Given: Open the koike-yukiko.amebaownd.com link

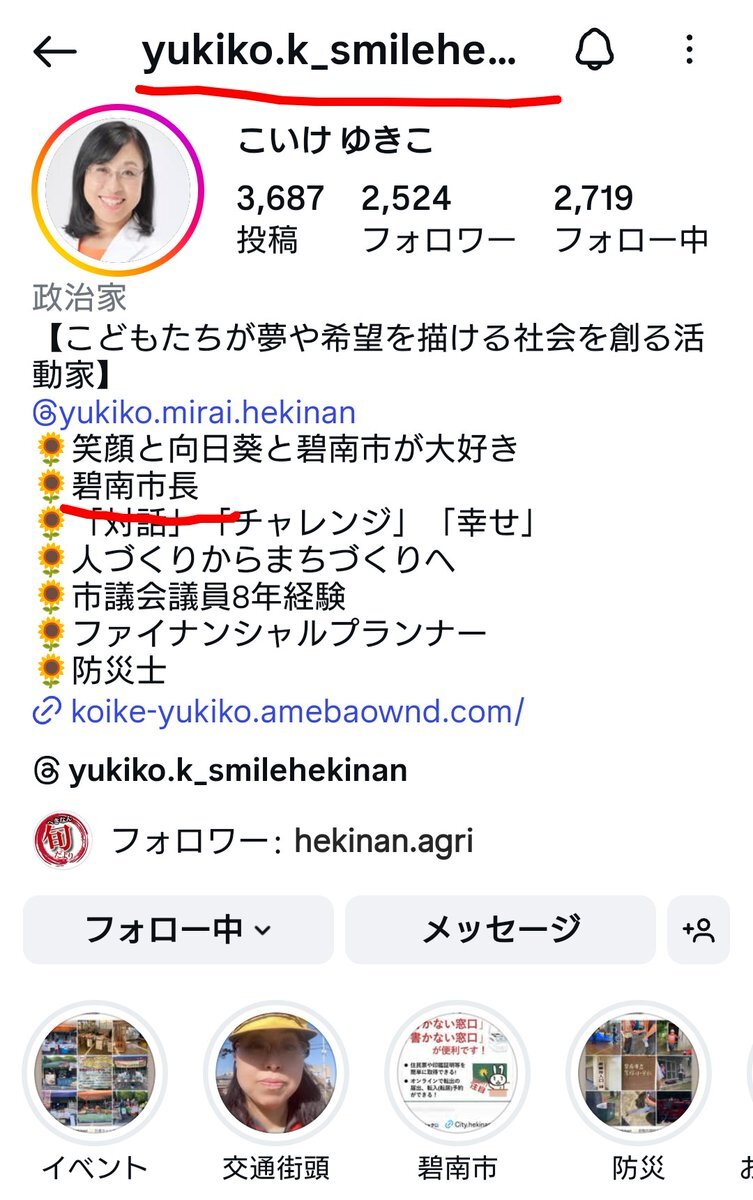Looking at the screenshot, I should (x=297, y=712).
